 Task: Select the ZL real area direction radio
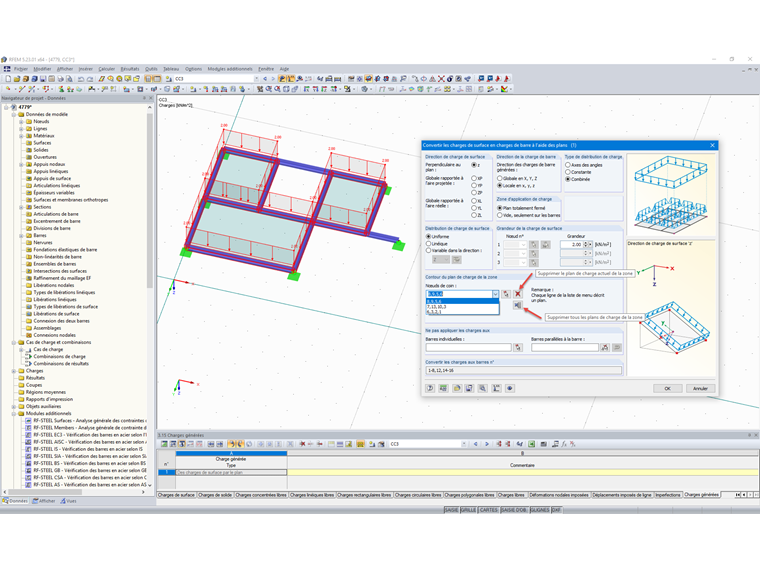(x=474, y=215)
